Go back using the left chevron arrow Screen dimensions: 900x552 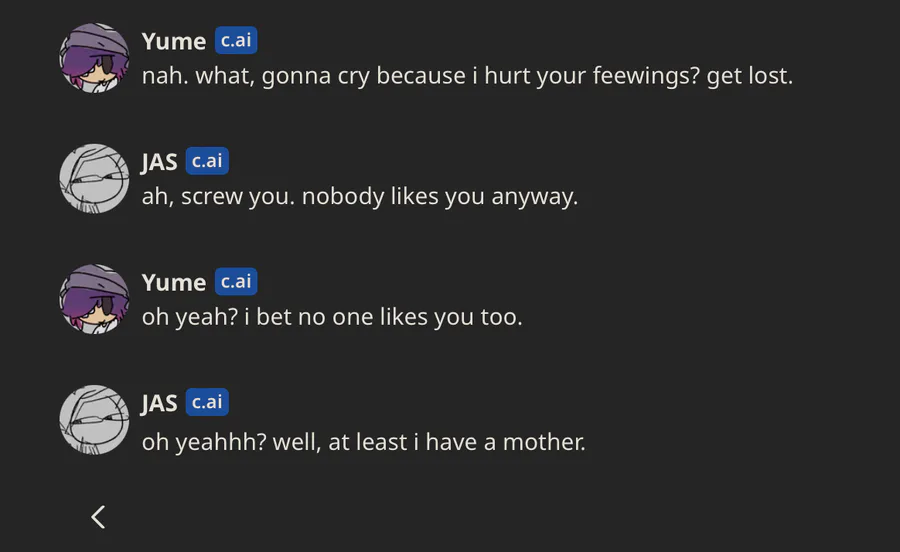[x=98, y=516]
